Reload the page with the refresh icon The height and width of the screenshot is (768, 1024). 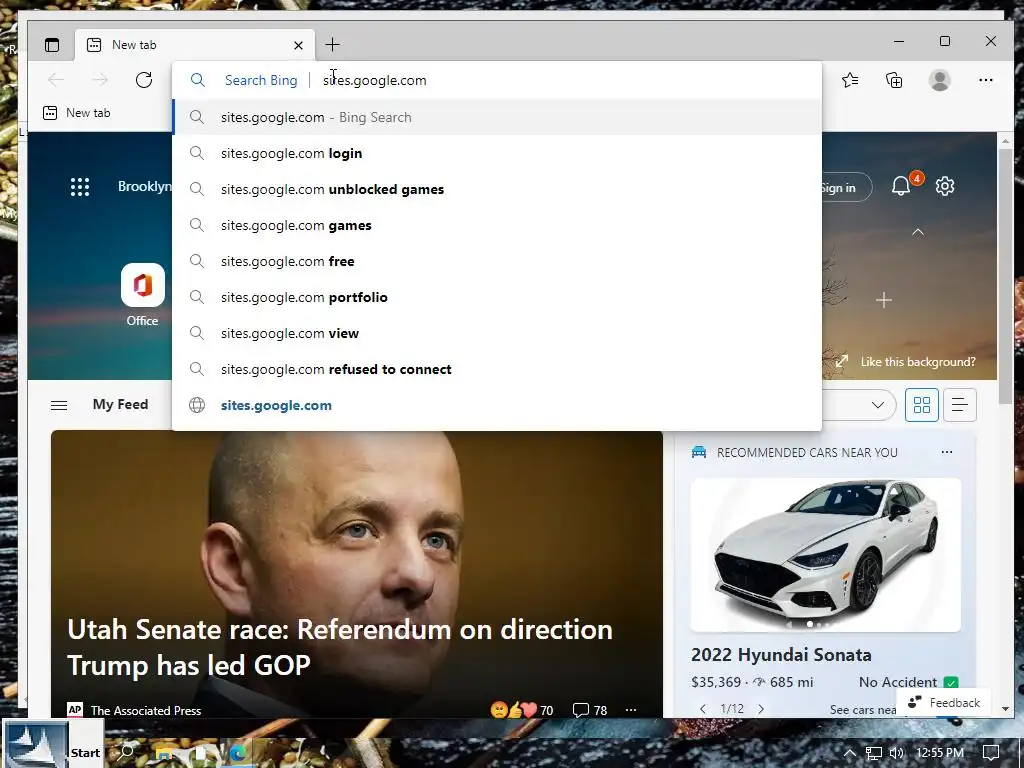click(144, 80)
